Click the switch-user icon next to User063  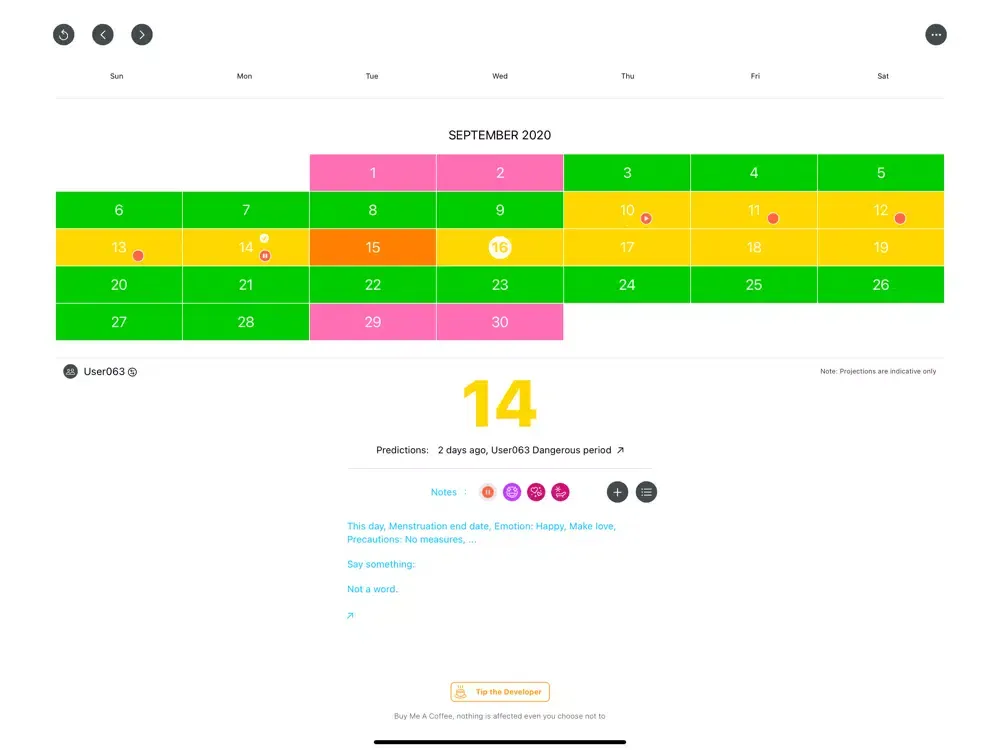pos(133,372)
